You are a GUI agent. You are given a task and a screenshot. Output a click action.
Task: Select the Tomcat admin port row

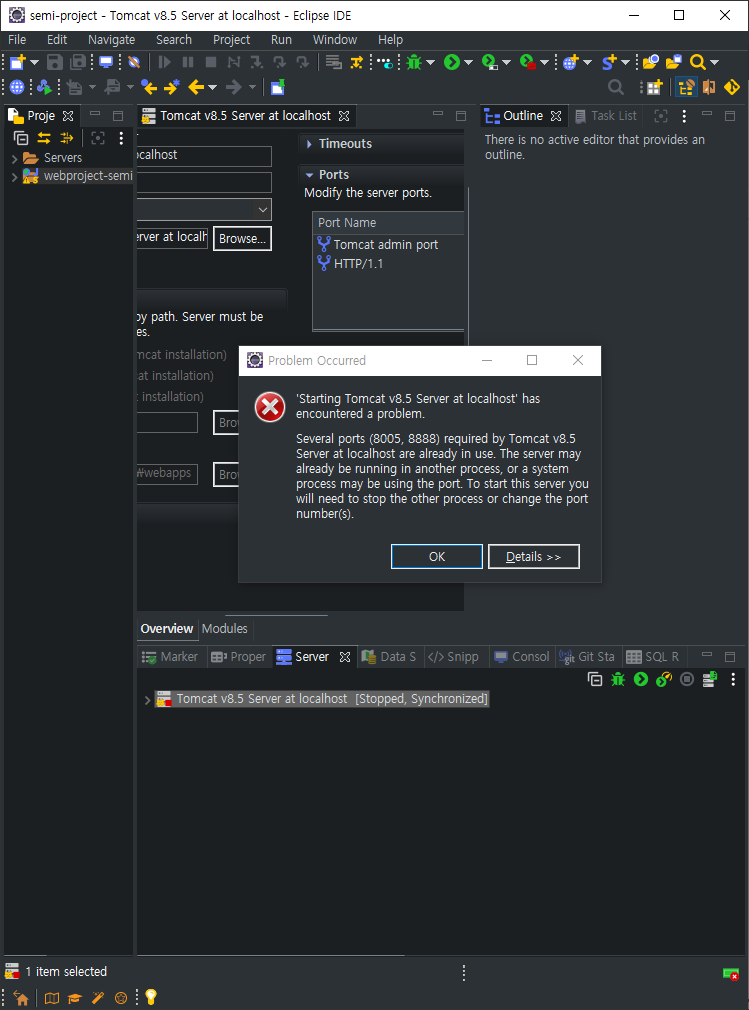point(388,245)
